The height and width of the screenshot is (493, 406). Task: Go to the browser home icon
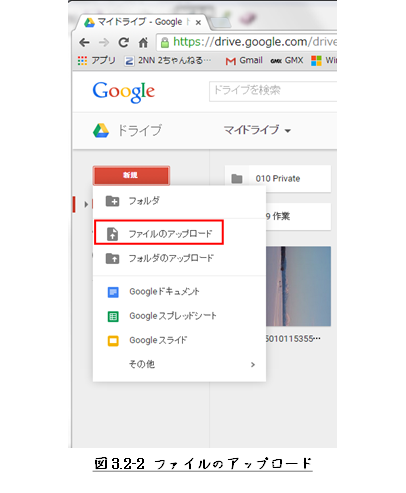(143, 42)
